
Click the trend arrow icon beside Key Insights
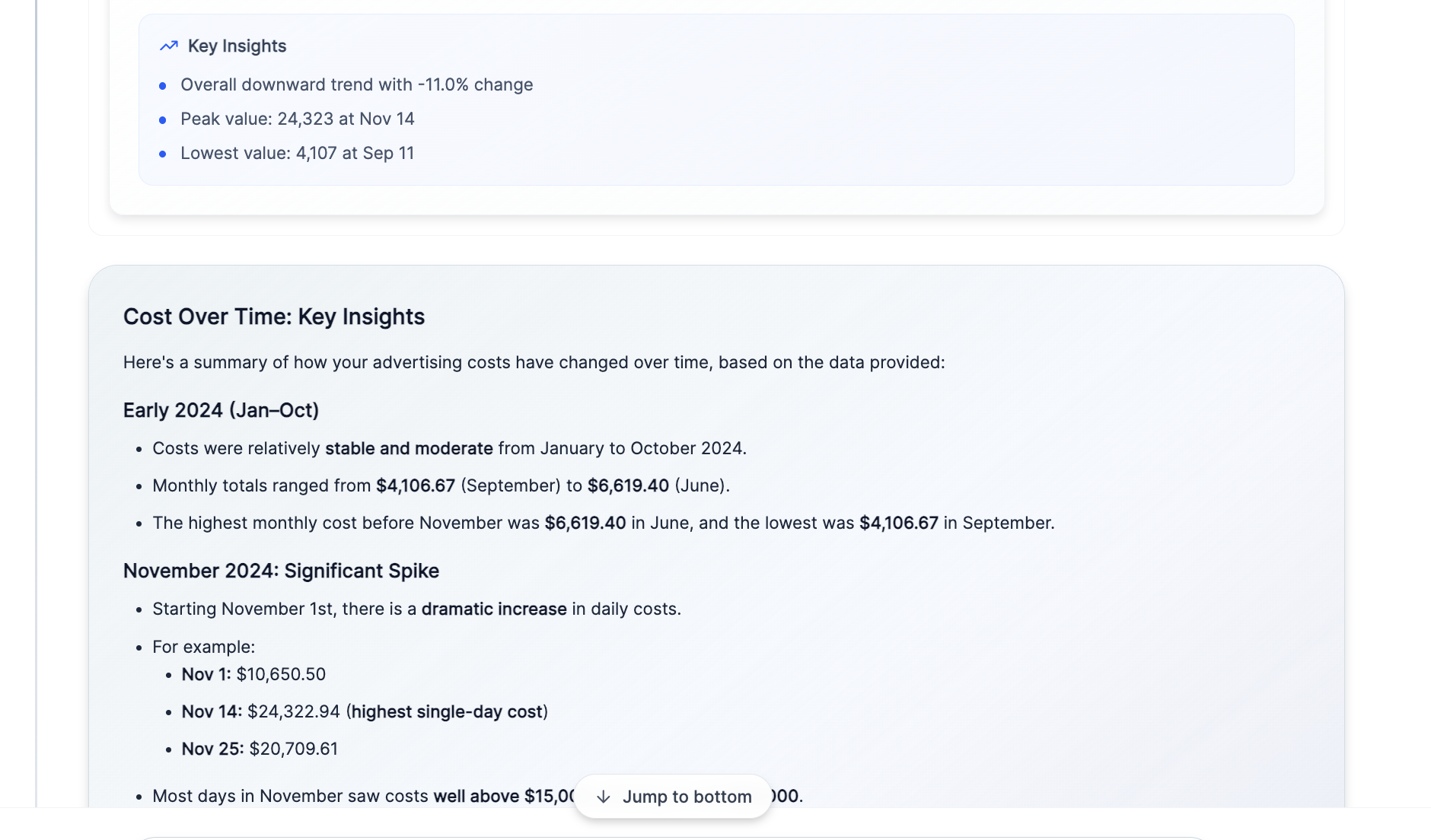tap(168, 46)
